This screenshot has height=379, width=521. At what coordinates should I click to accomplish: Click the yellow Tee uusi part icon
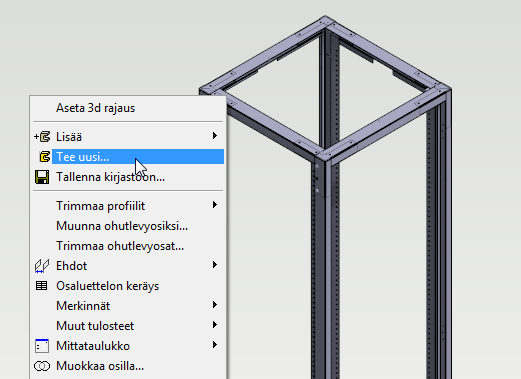click(x=45, y=157)
